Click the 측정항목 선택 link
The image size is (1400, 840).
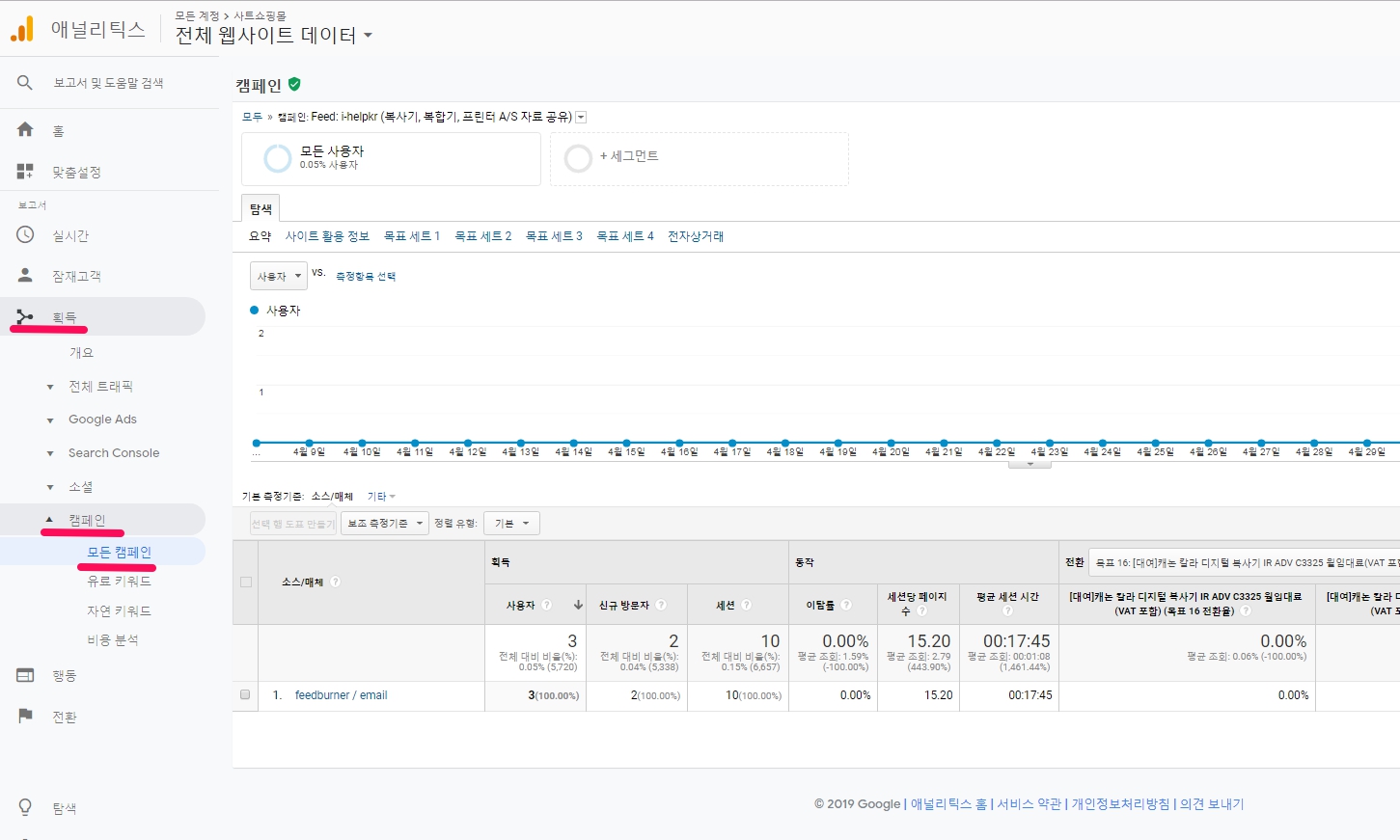click(366, 277)
